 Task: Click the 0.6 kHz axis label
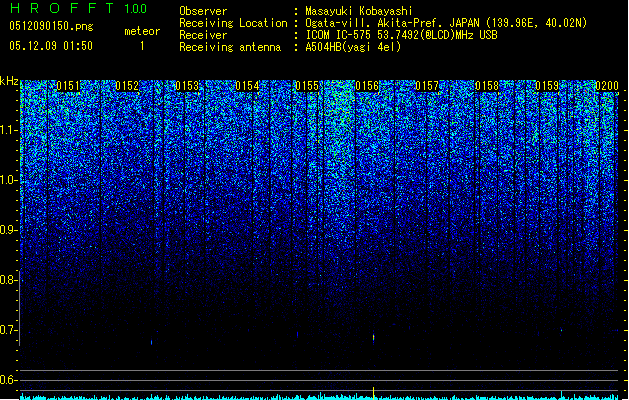coord(9,380)
